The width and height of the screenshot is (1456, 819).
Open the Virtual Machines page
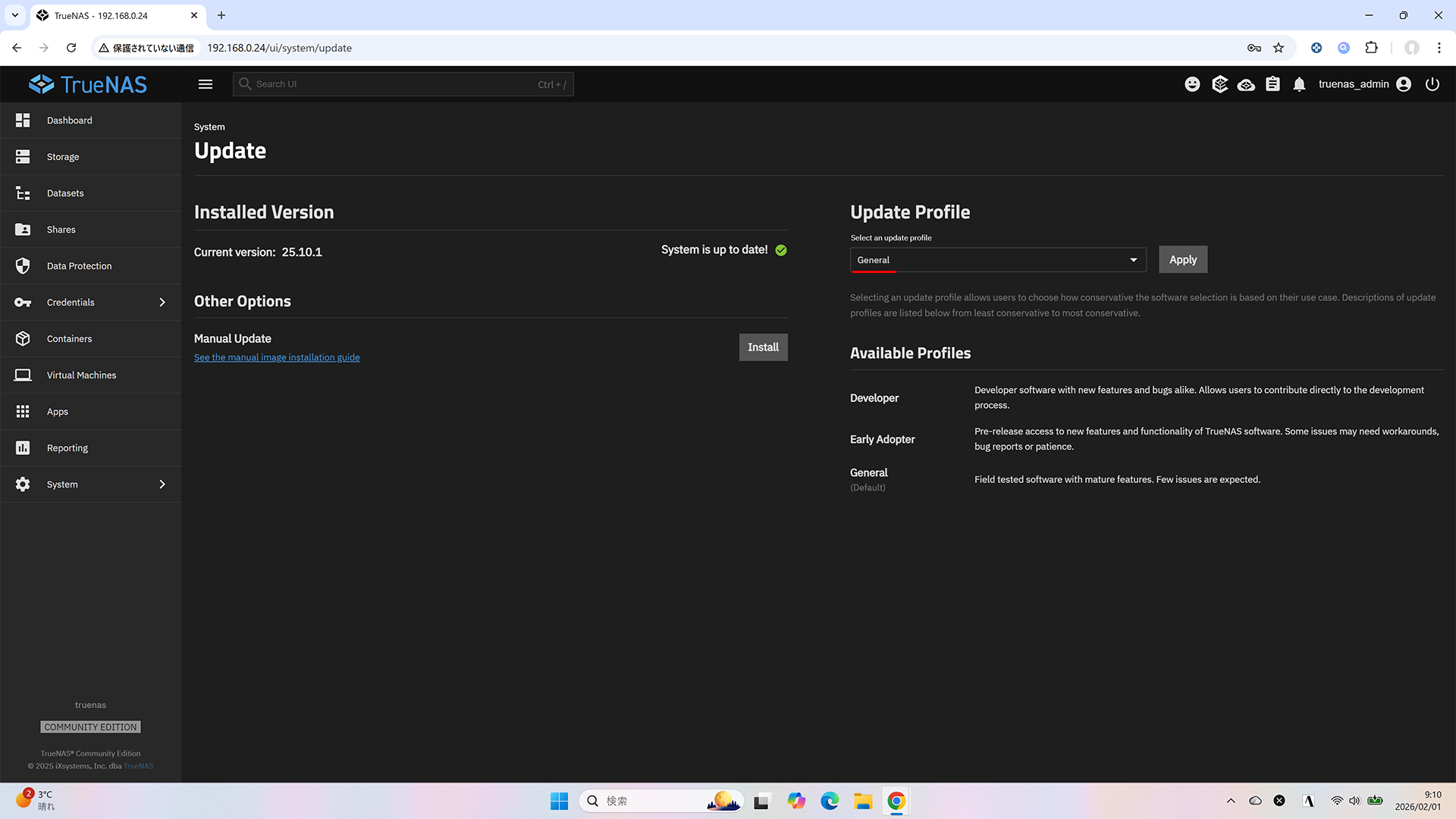(81, 375)
